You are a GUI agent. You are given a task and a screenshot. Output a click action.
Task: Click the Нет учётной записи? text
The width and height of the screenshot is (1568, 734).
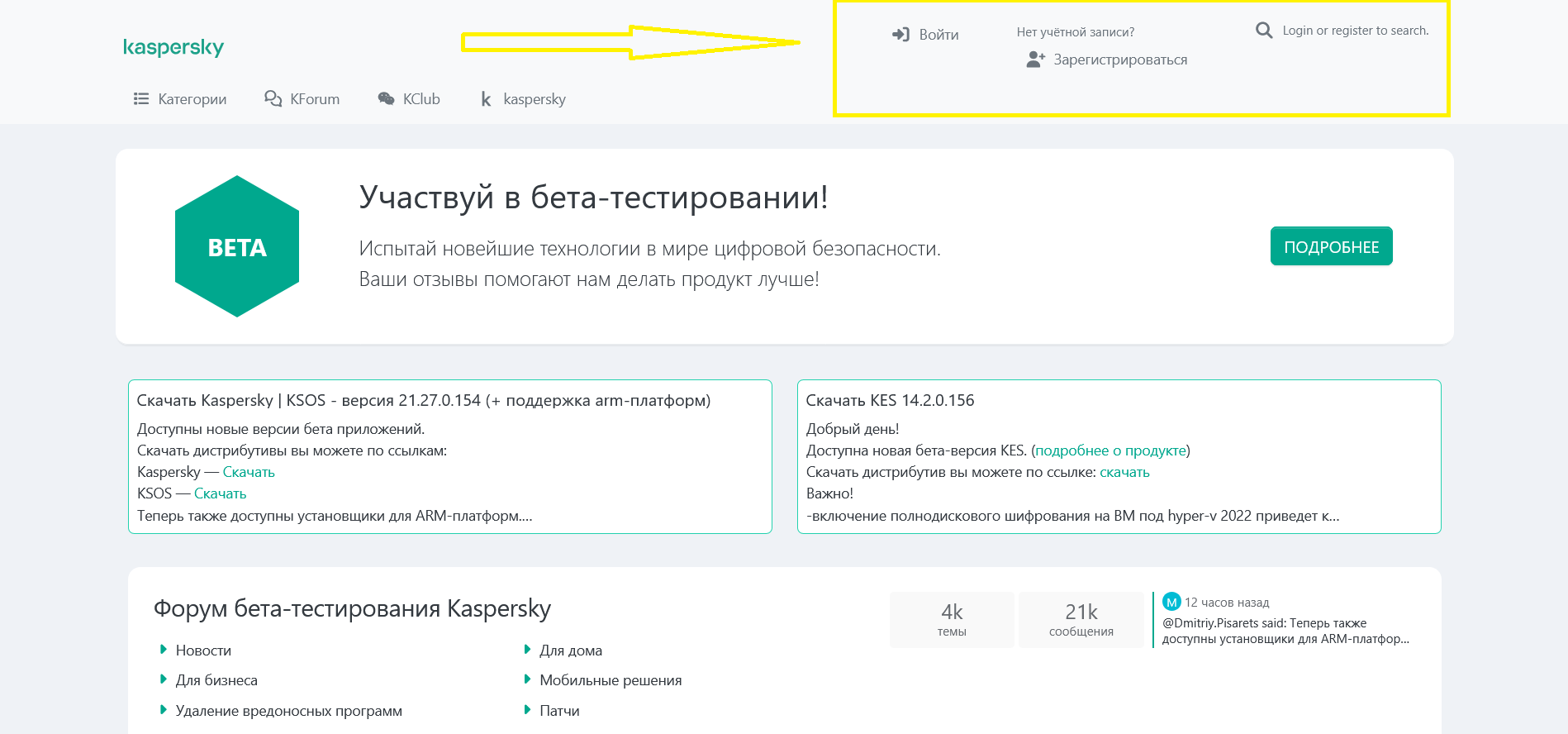1076,32
